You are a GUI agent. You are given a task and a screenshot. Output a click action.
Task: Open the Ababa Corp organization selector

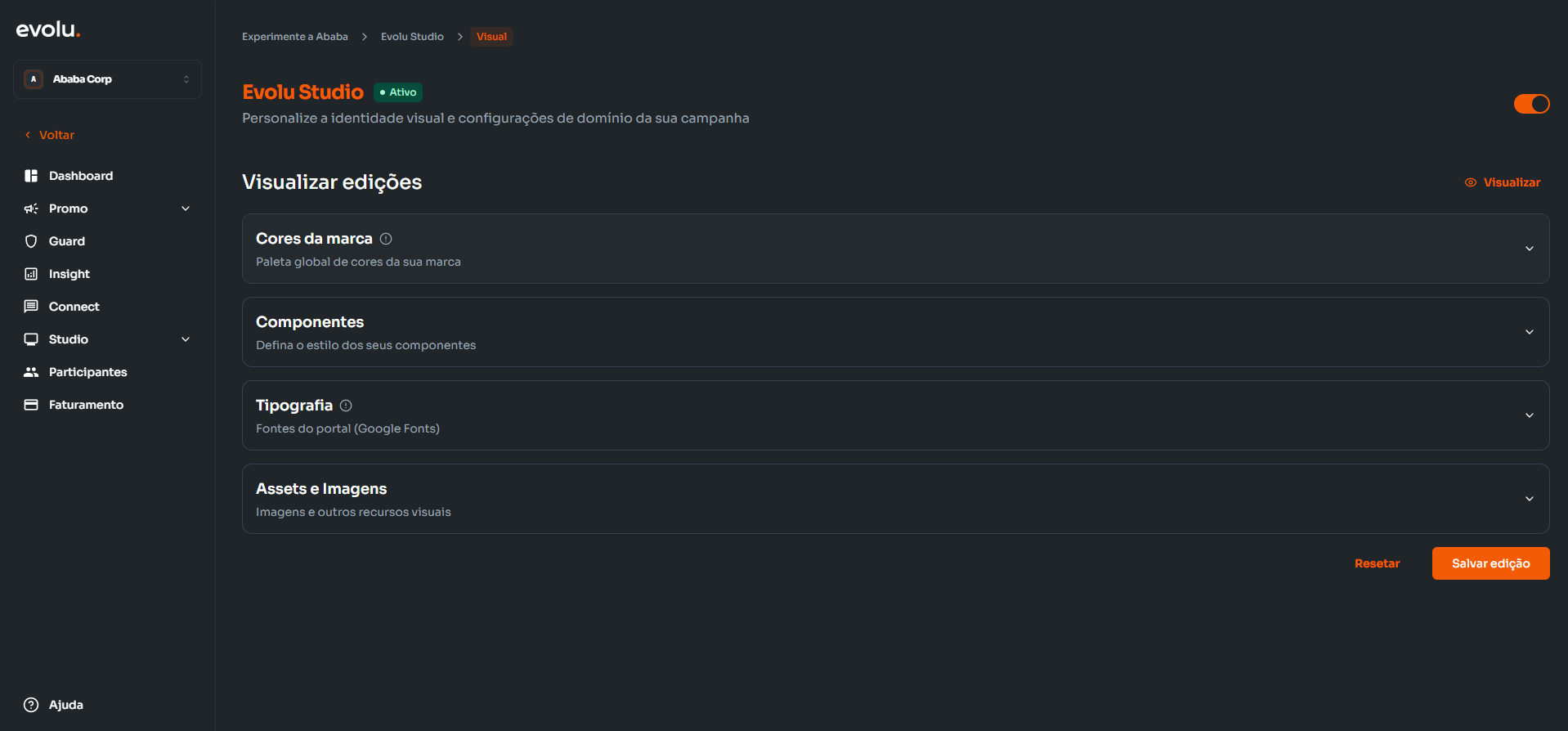pyautogui.click(x=107, y=79)
